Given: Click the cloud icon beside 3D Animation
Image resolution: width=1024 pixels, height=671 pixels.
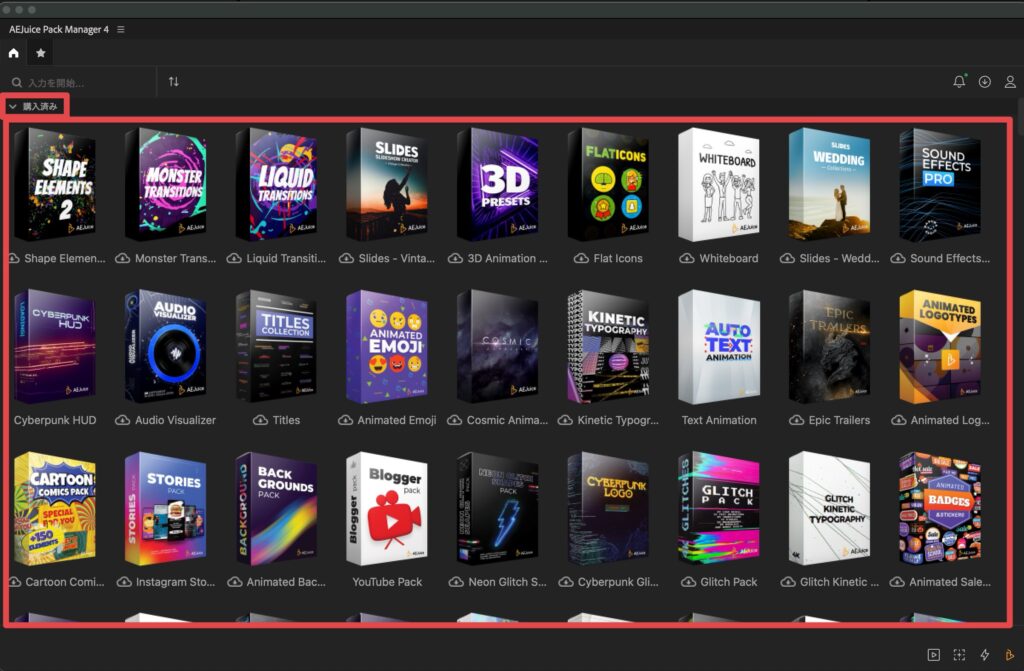Looking at the screenshot, I should (455, 258).
